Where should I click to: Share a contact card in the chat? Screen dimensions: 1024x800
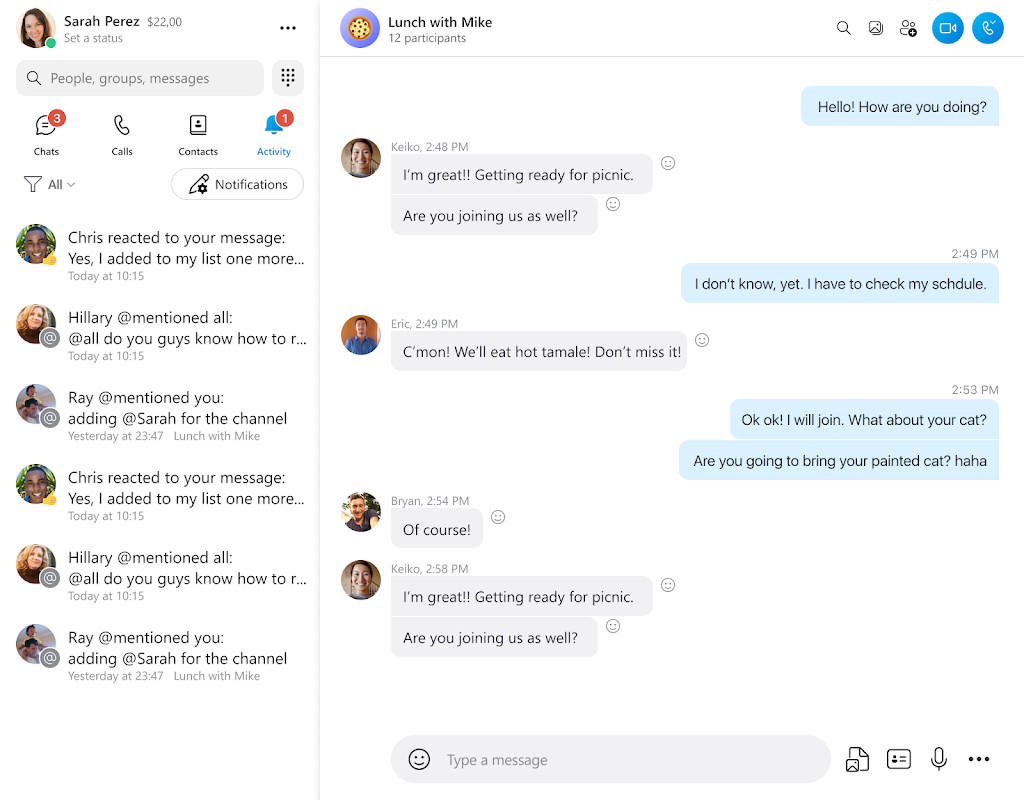click(898, 759)
